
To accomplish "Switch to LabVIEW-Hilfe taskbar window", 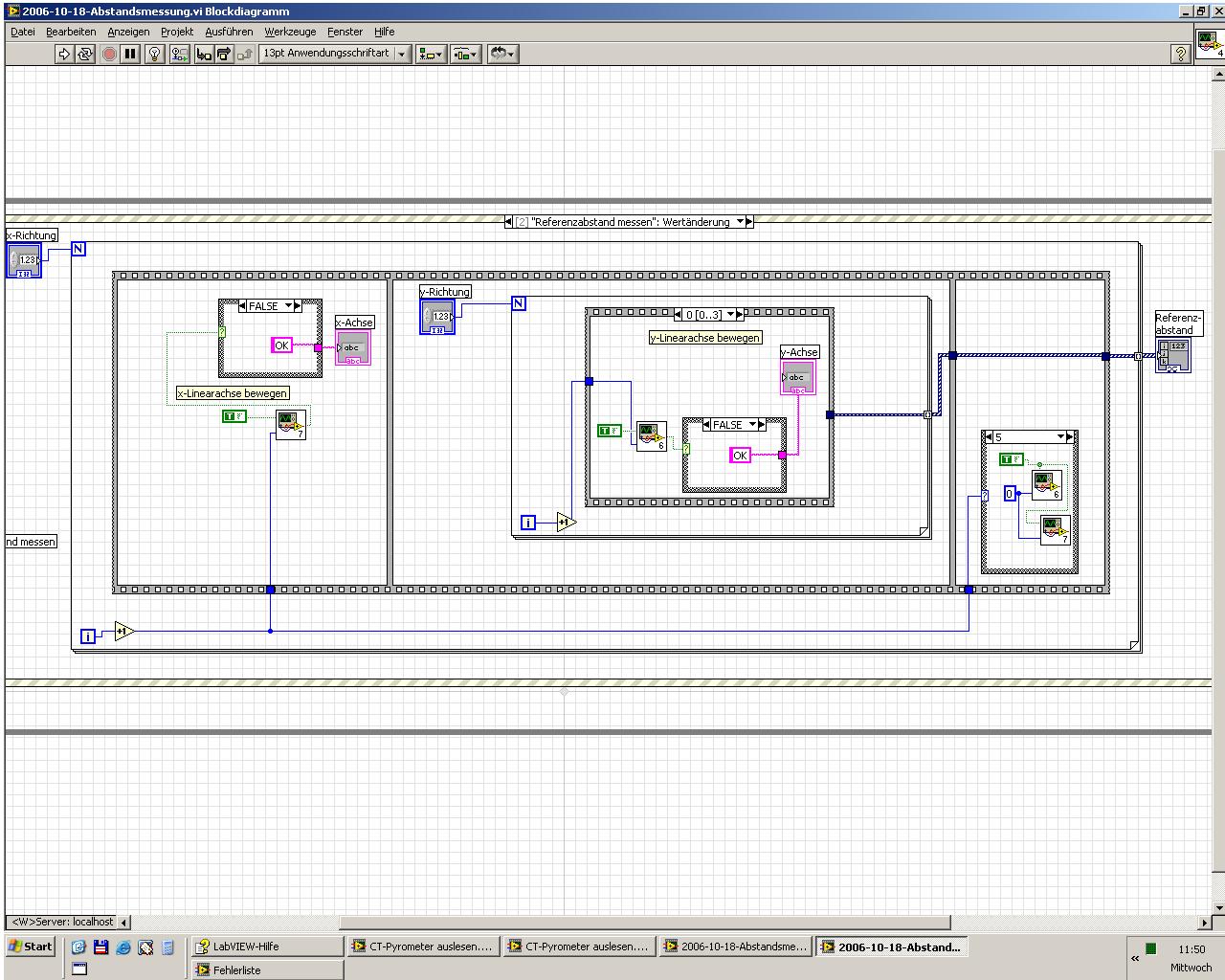I will tap(266, 947).
